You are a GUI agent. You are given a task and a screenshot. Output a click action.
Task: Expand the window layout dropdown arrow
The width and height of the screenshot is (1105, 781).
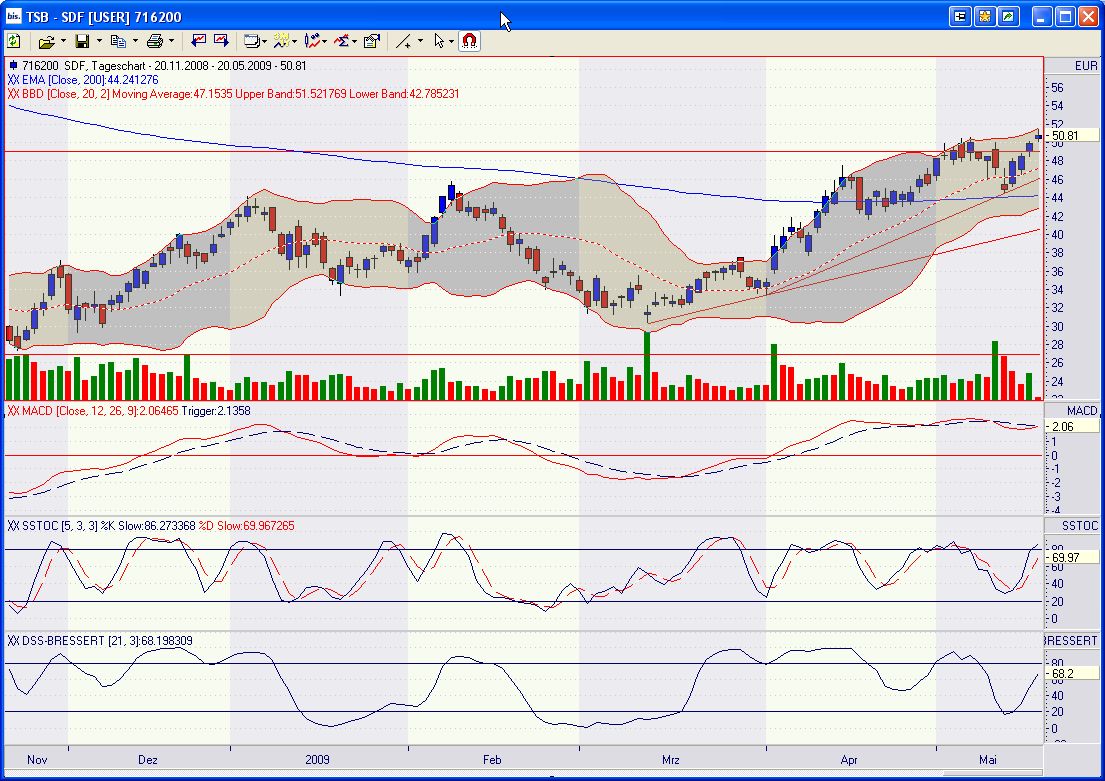(264, 42)
